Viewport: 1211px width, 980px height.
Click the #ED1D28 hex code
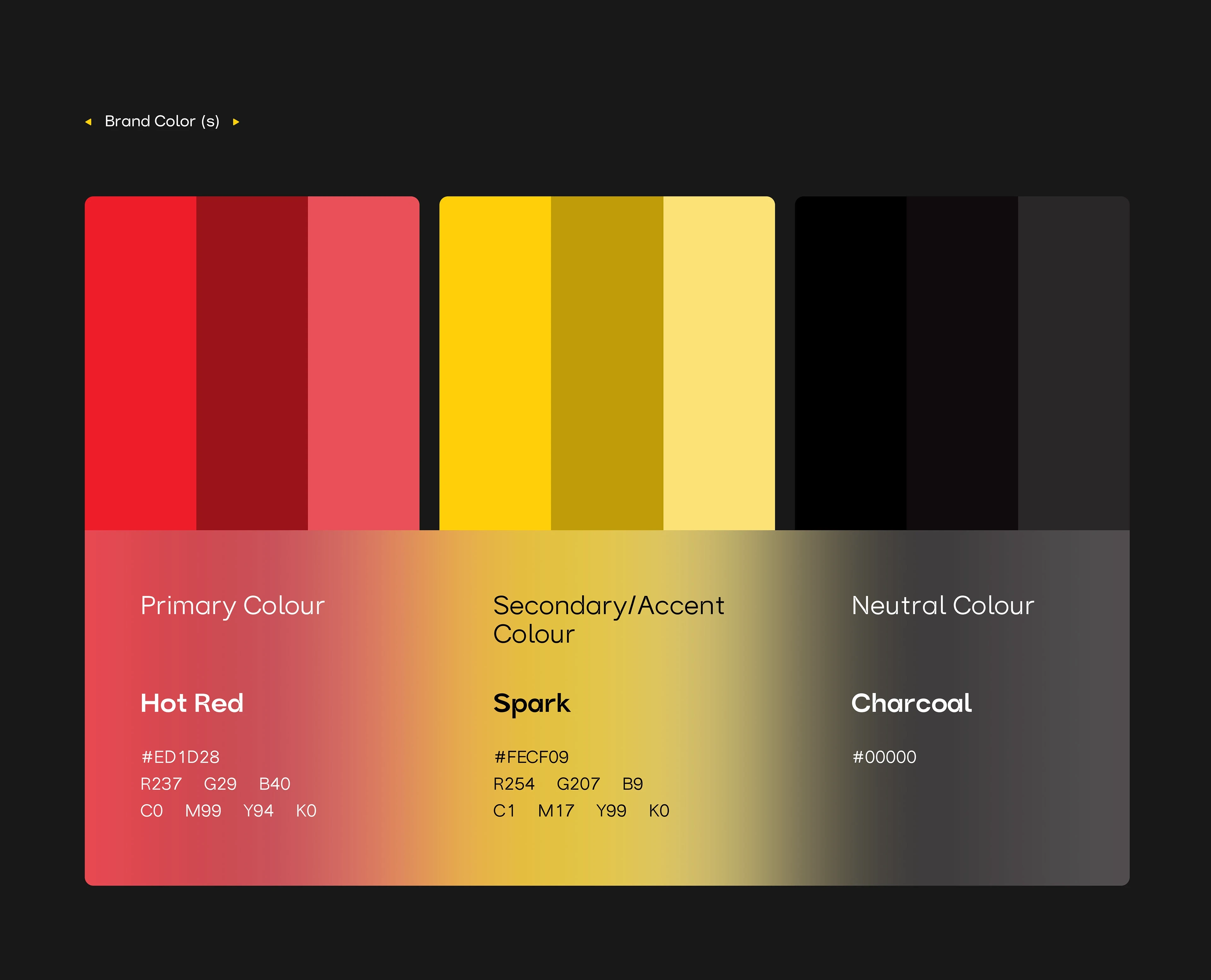click(x=180, y=757)
